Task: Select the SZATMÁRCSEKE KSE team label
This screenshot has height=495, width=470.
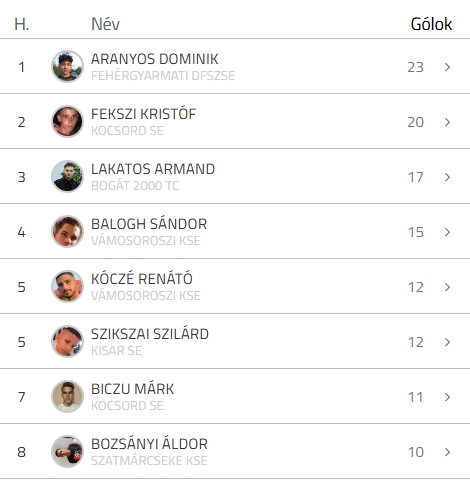Action: [x=149, y=461]
